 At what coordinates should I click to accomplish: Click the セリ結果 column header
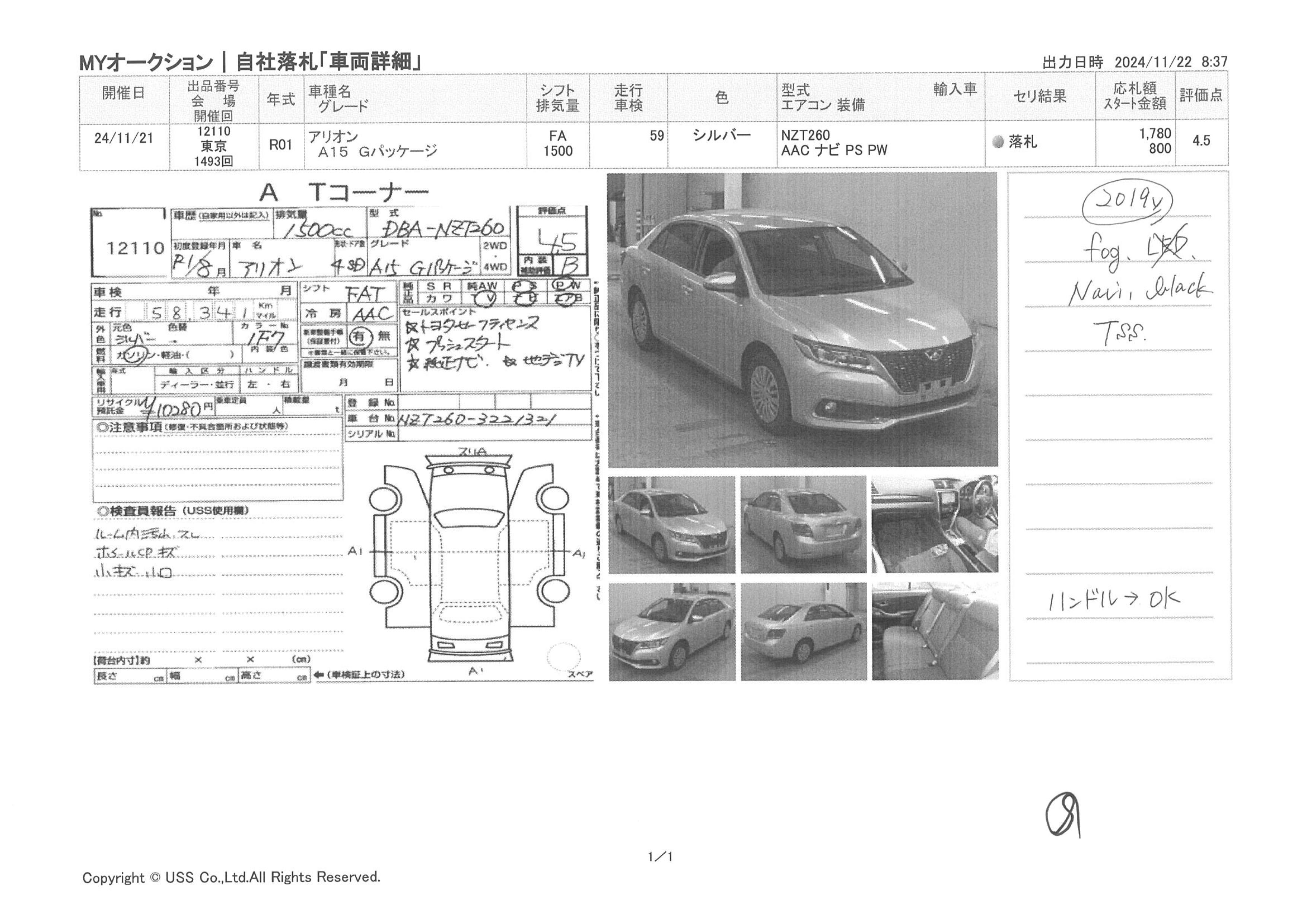(x=1039, y=96)
